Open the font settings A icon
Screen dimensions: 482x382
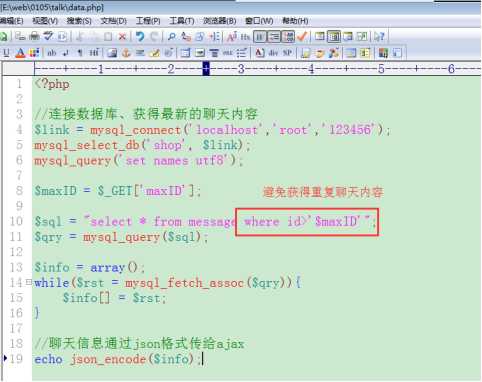pos(231,36)
